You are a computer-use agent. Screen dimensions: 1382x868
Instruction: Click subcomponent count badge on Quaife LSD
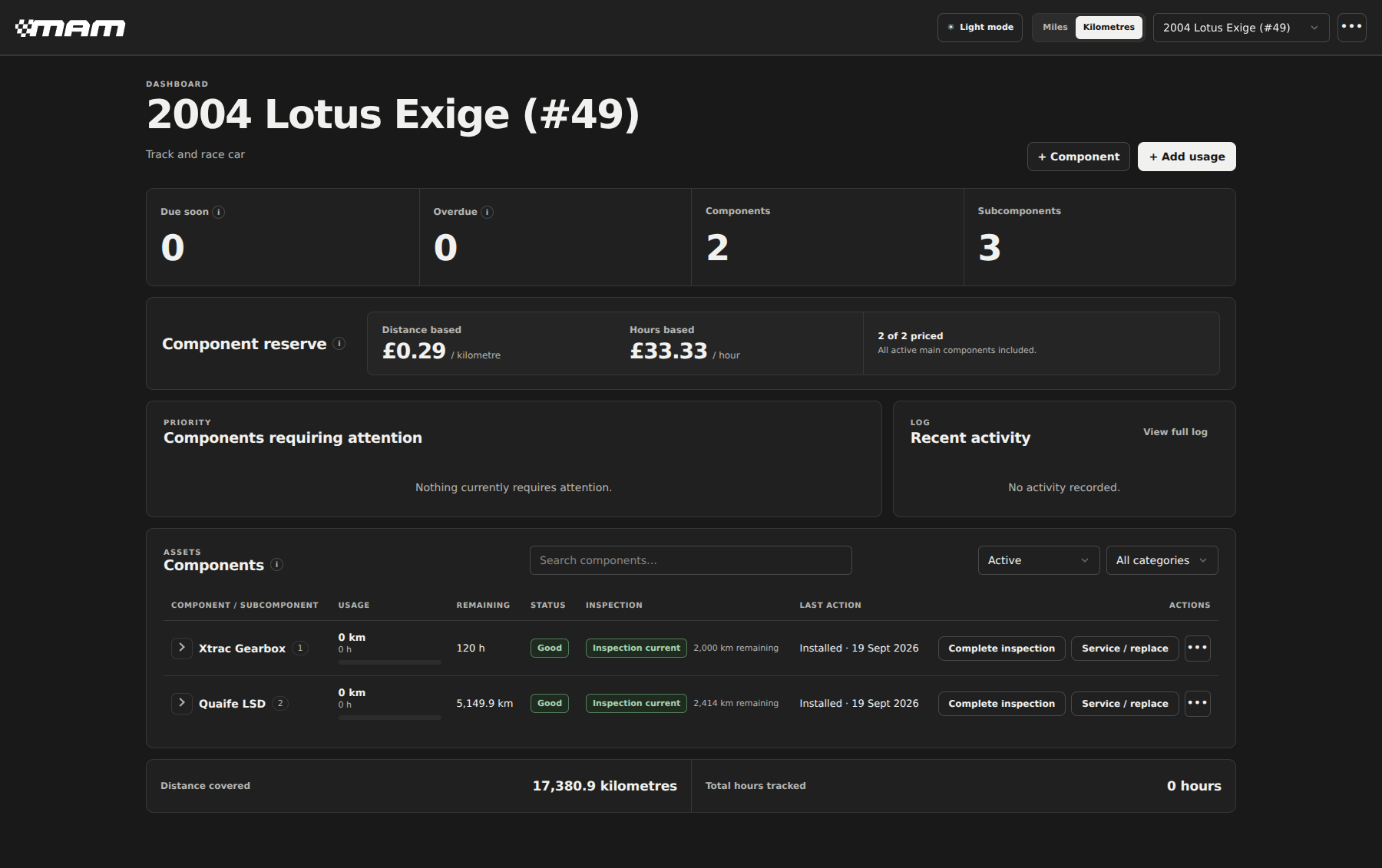click(280, 704)
